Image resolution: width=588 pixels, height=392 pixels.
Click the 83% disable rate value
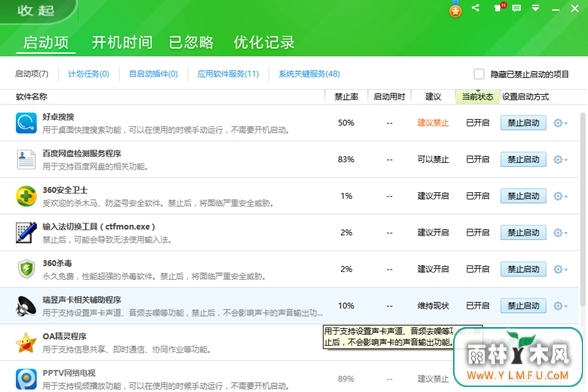point(346,159)
